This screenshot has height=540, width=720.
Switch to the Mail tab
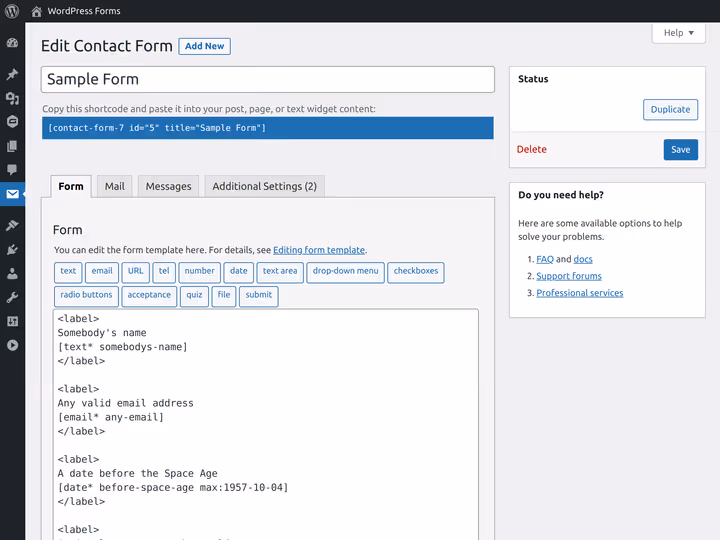114,186
